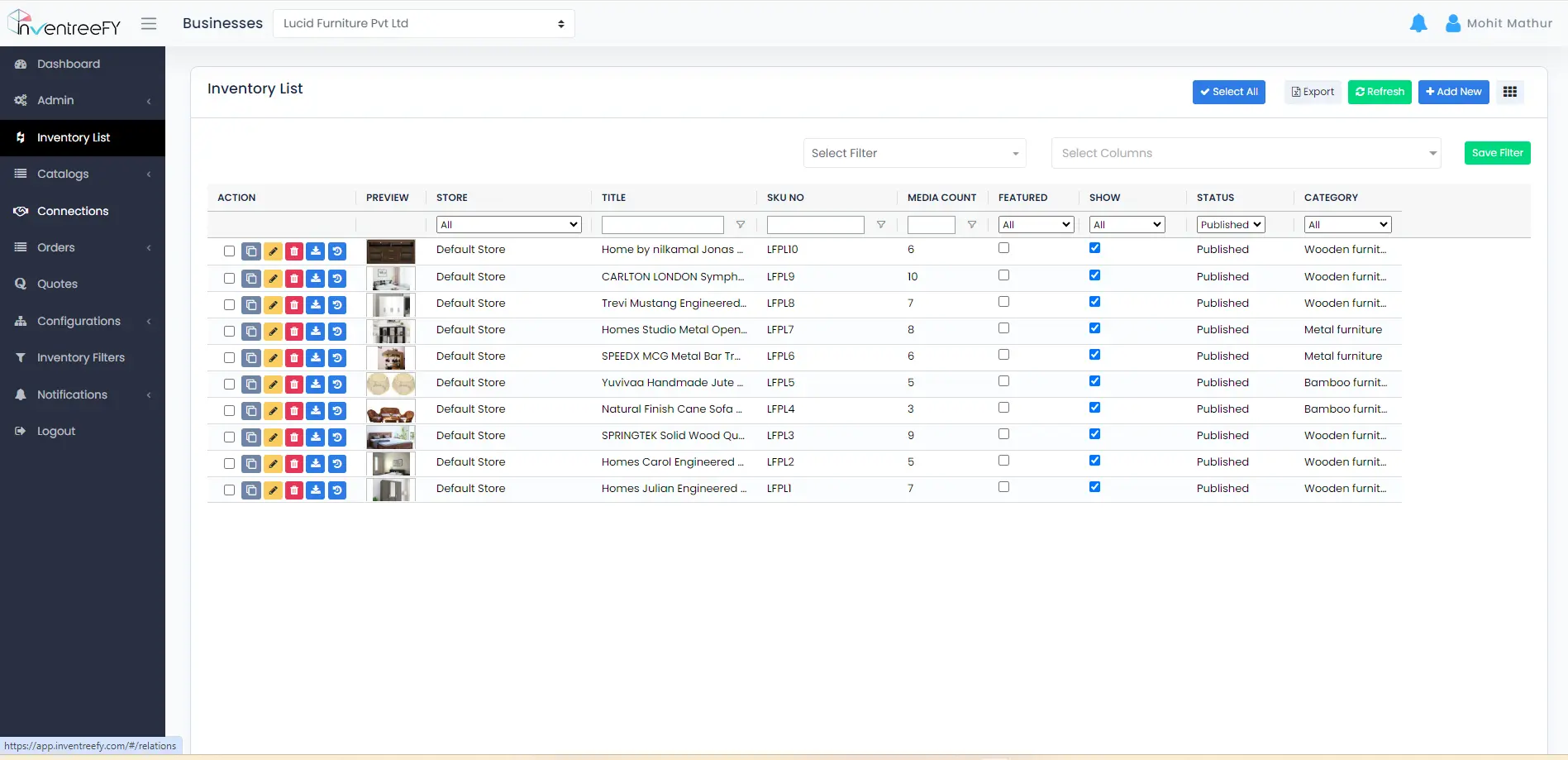Uncheck the Show checkbox for LFPL3
Image resolution: width=1568 pixels, height=760 pixels.
click(x=1094, y=434)
